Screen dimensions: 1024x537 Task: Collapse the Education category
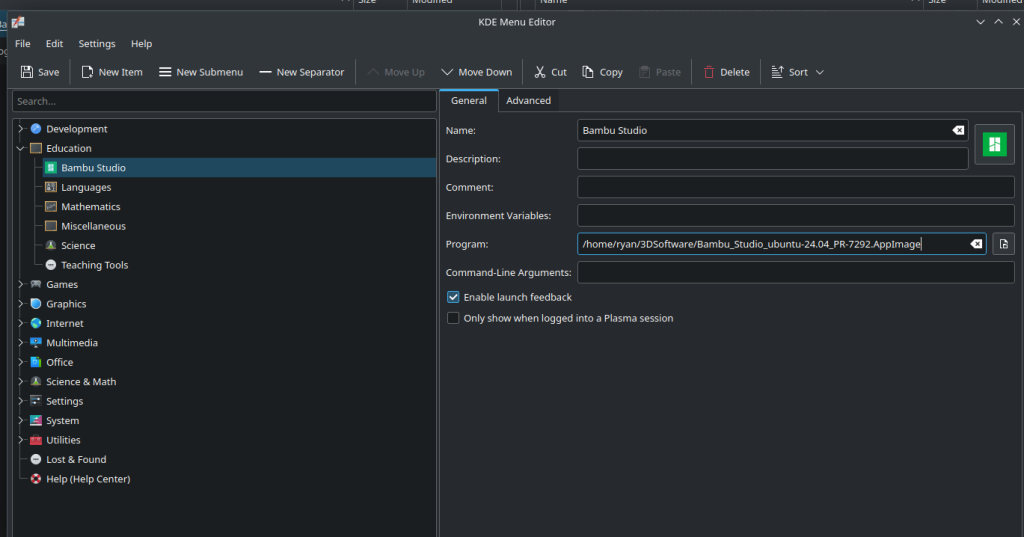(21, 148)
